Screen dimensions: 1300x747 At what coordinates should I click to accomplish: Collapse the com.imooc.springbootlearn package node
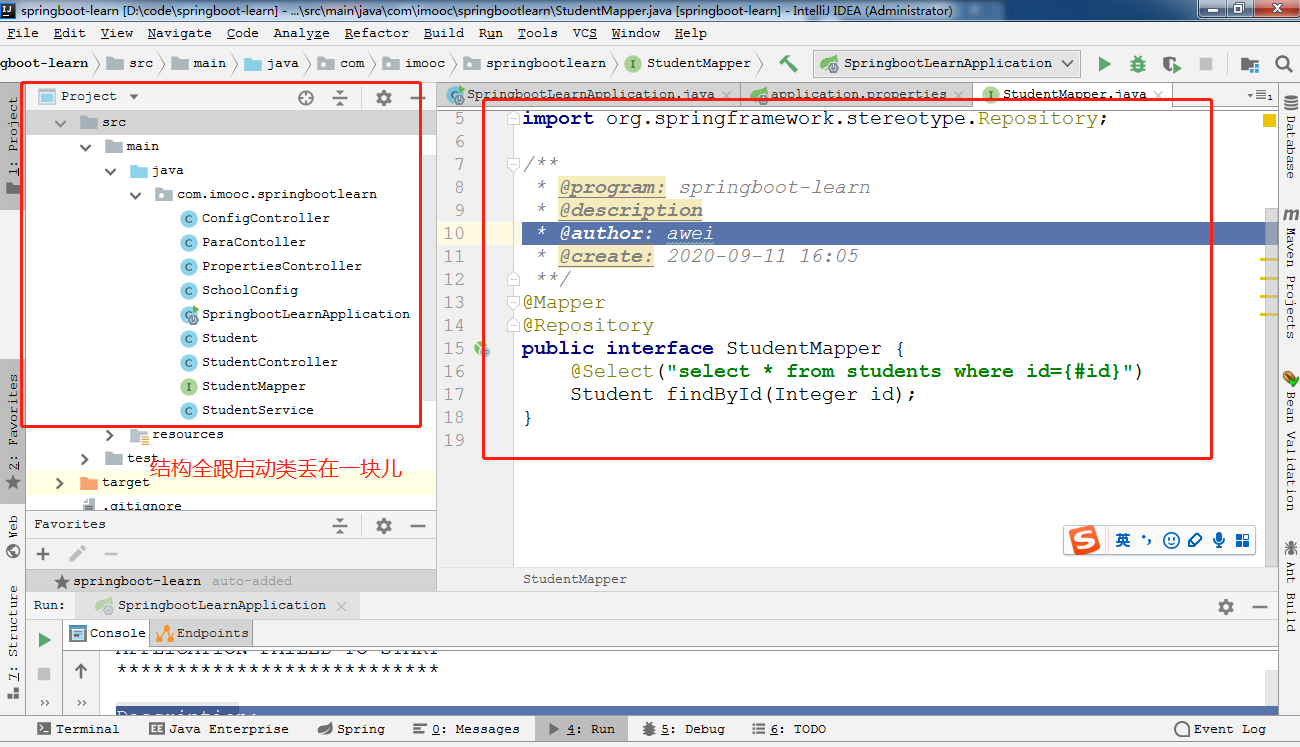tap(136, 195)
